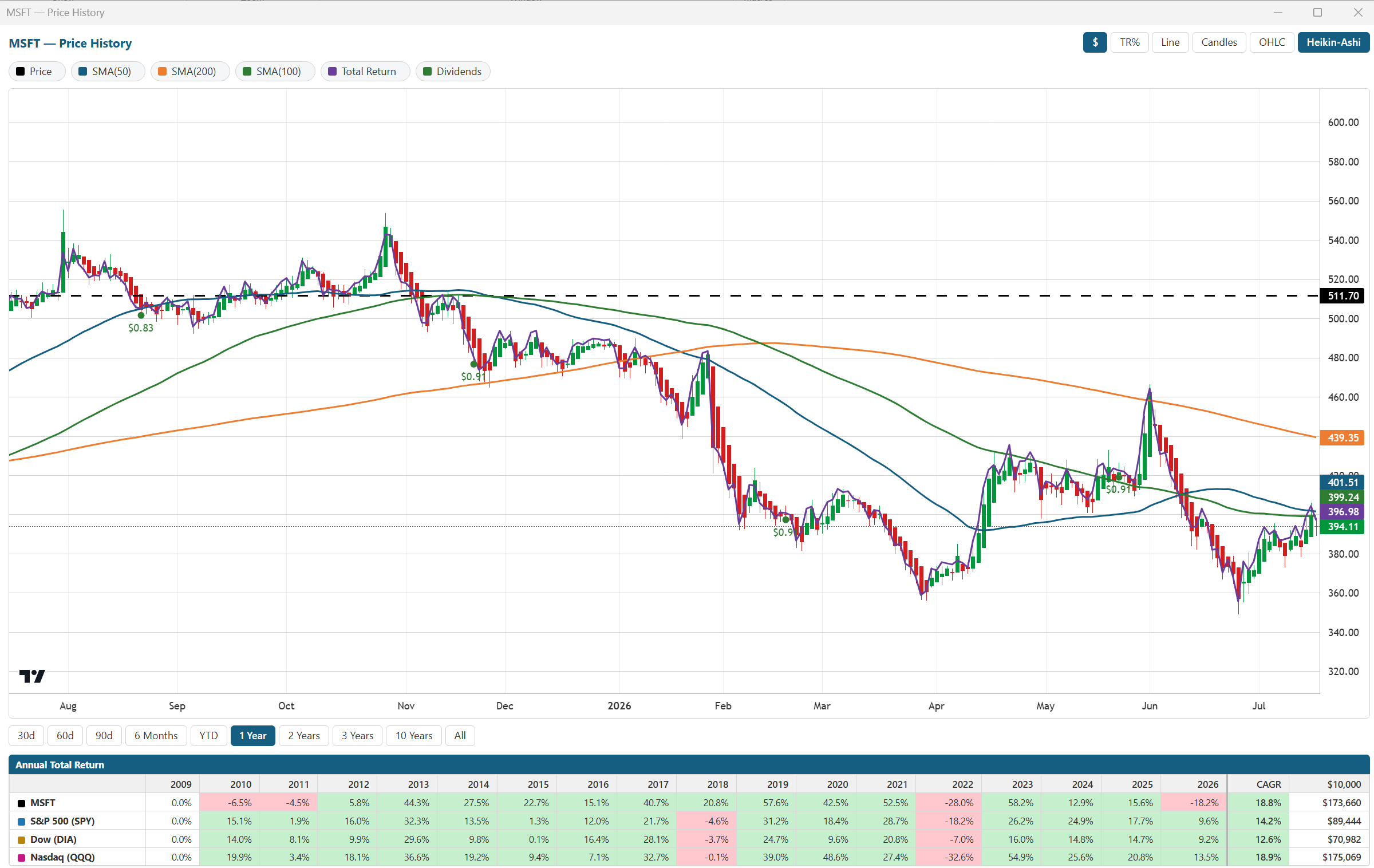
Task: Click MSFT's 58.2% cell for 2023
Action: [1011, 803]
